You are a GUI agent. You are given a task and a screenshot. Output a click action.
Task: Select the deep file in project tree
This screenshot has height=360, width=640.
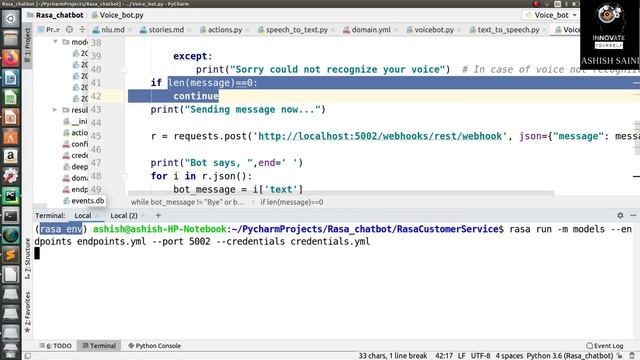[x=76, y=167]
